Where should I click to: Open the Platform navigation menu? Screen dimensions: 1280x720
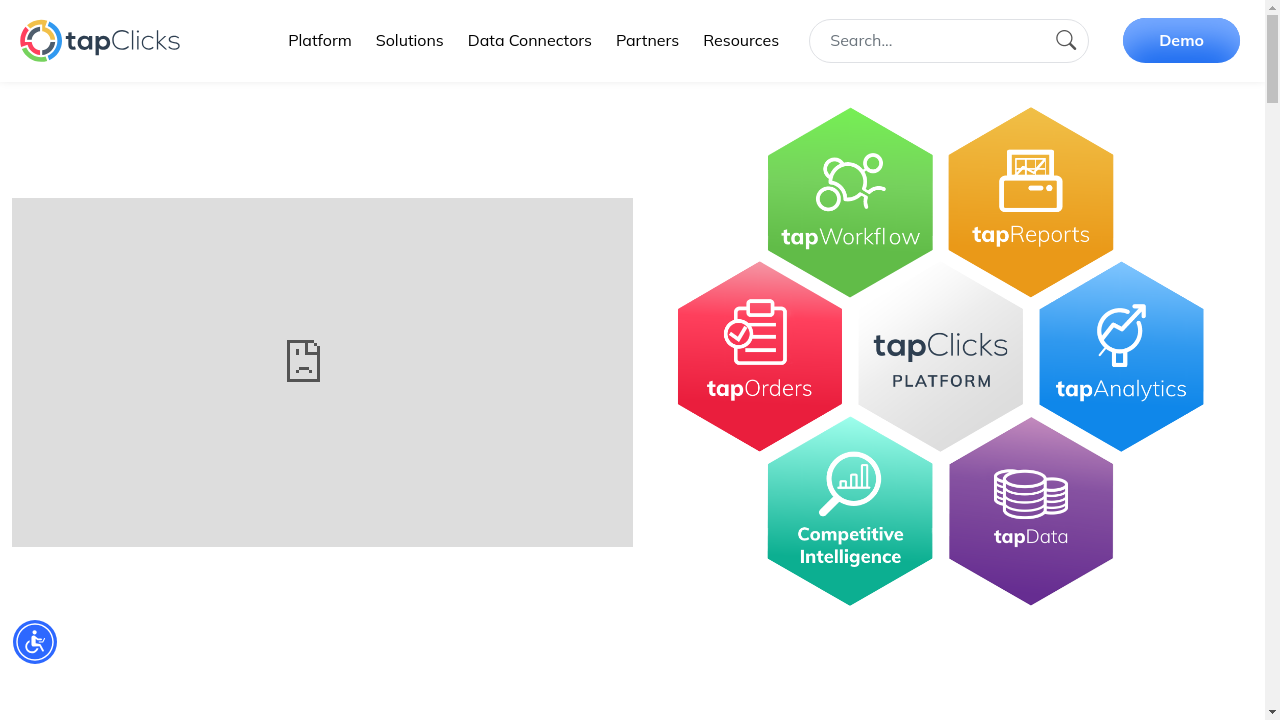(319, 41)
